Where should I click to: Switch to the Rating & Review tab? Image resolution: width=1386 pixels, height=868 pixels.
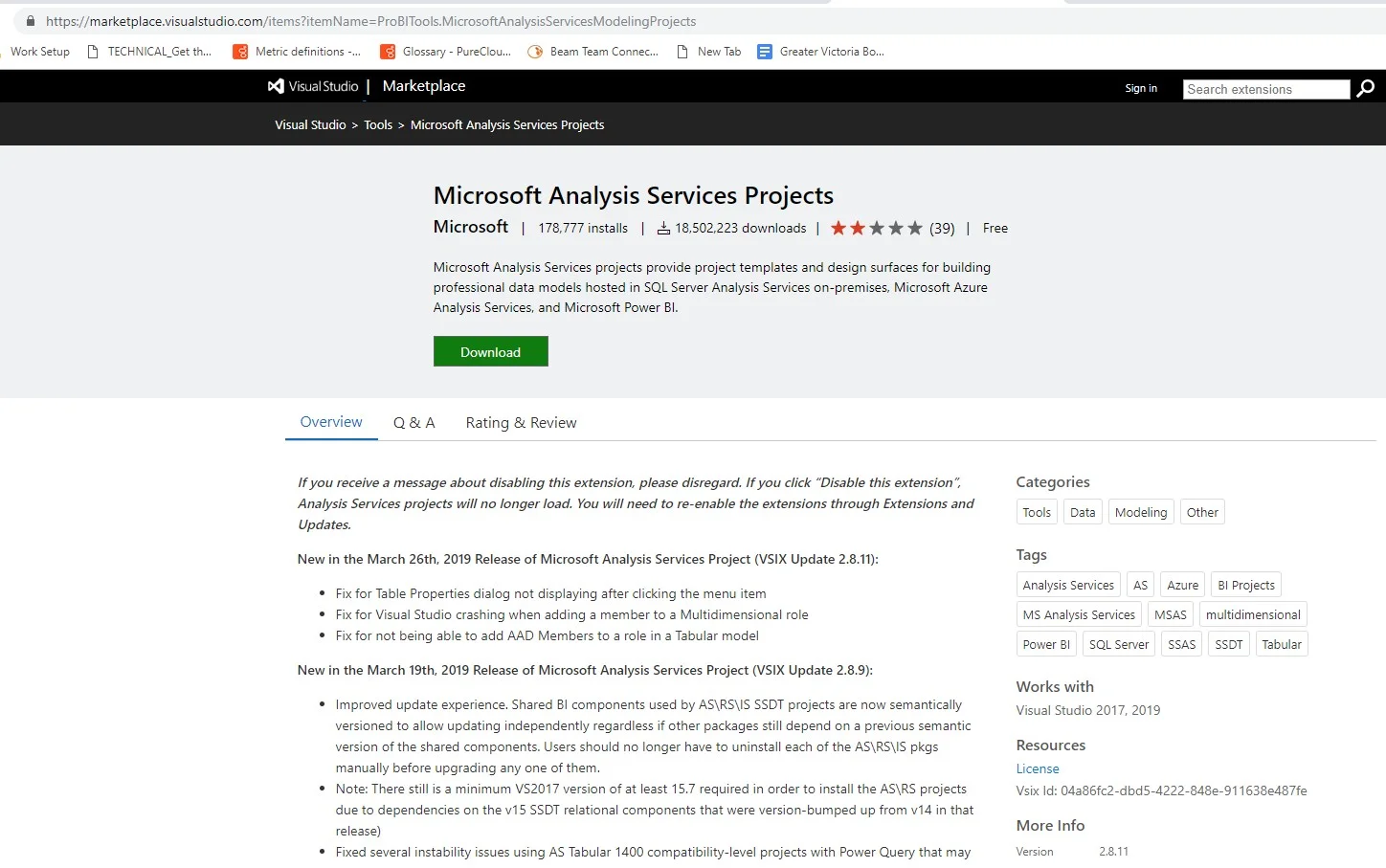pyautogui.click(x=521, y=423)
